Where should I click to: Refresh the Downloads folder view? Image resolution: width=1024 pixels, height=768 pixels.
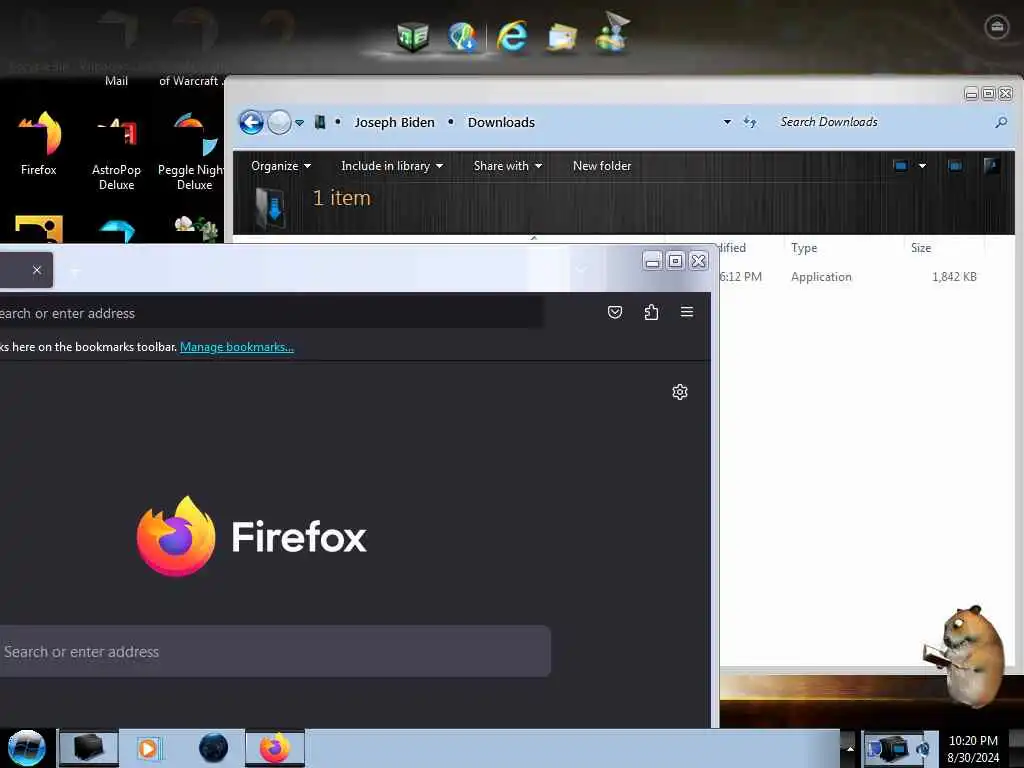pyautogui.click(x=750, y=122)
